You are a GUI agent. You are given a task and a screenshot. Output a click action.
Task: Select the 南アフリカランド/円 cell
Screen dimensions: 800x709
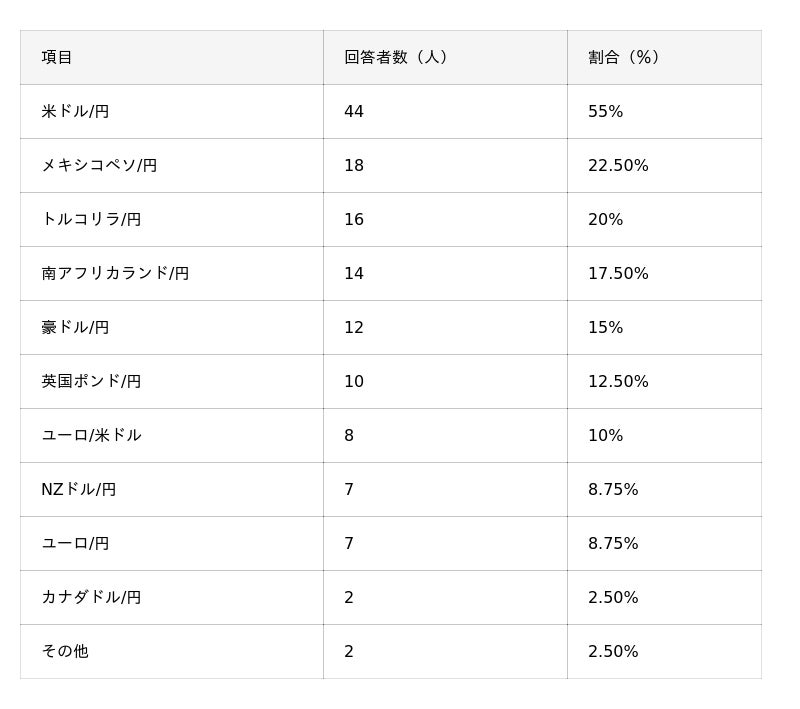[115, 273]
